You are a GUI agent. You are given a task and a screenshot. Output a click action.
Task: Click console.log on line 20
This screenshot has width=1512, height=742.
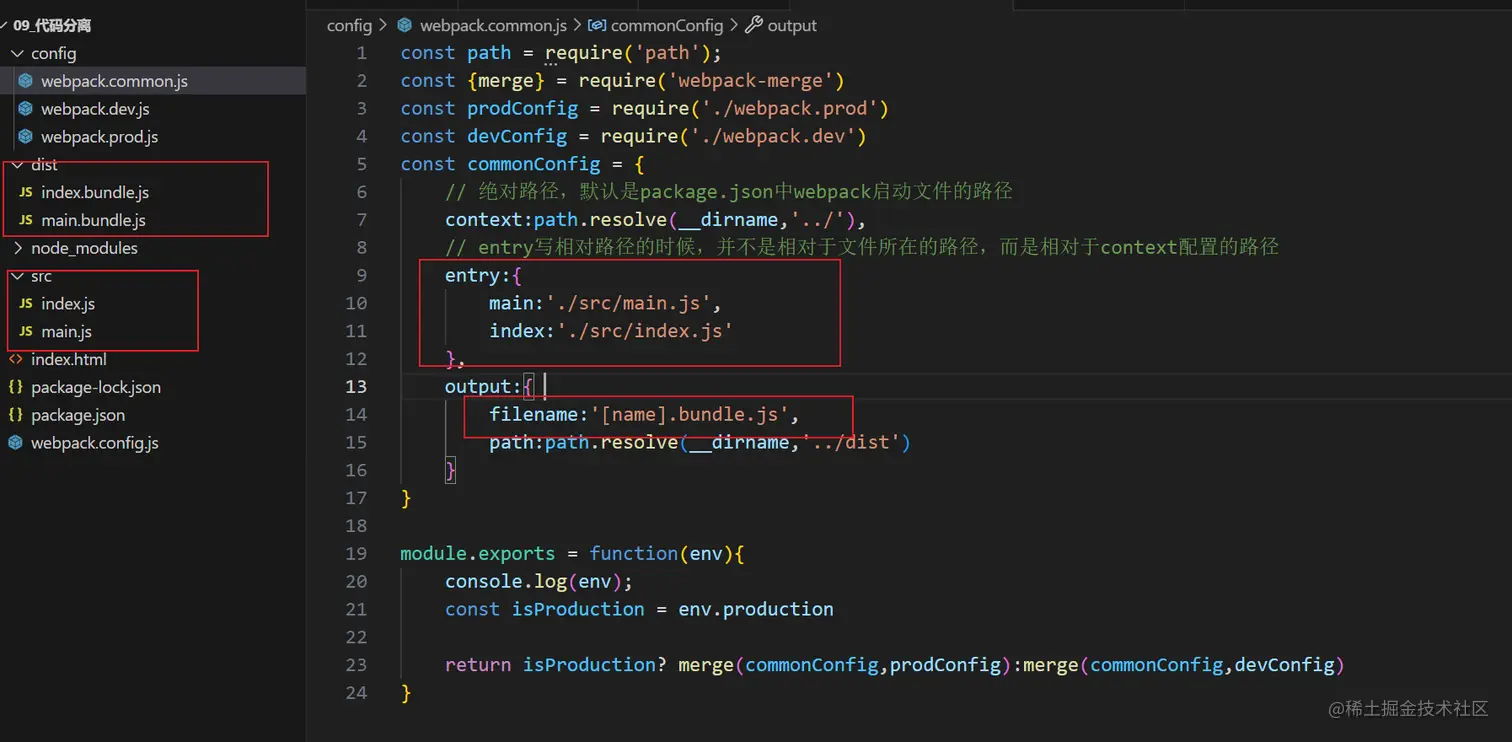click(x=506, y=581)
